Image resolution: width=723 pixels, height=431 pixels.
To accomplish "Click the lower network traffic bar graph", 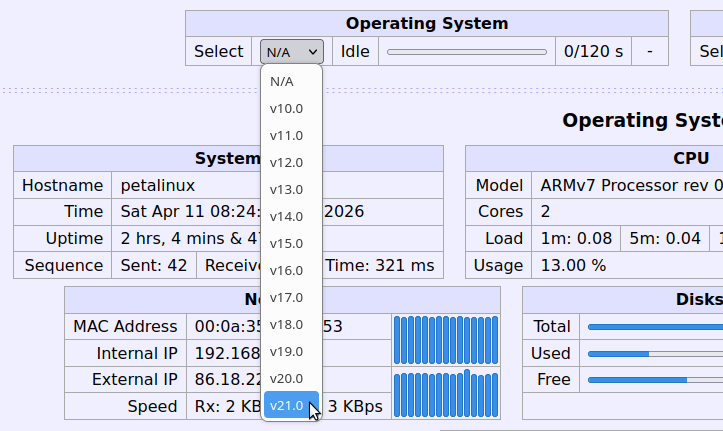I will (x=445, y=394).
